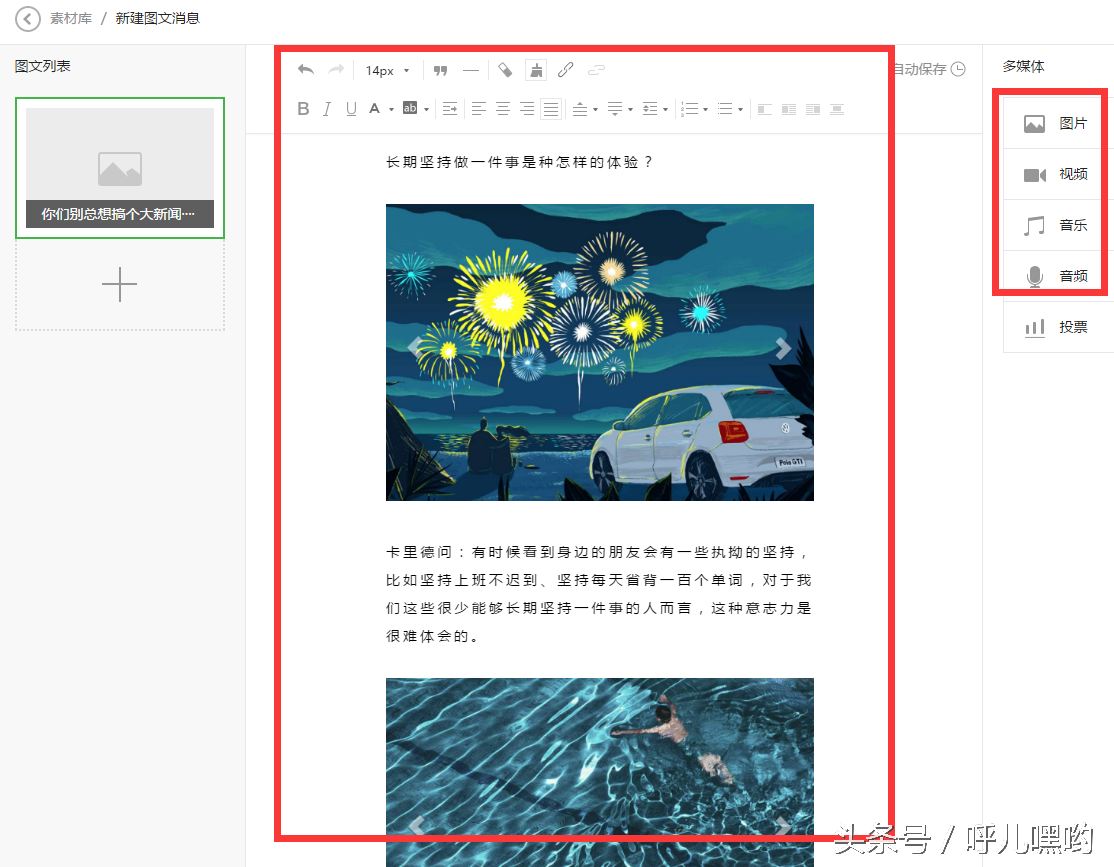Apply font color with A icon

click(x=374, y=109)
